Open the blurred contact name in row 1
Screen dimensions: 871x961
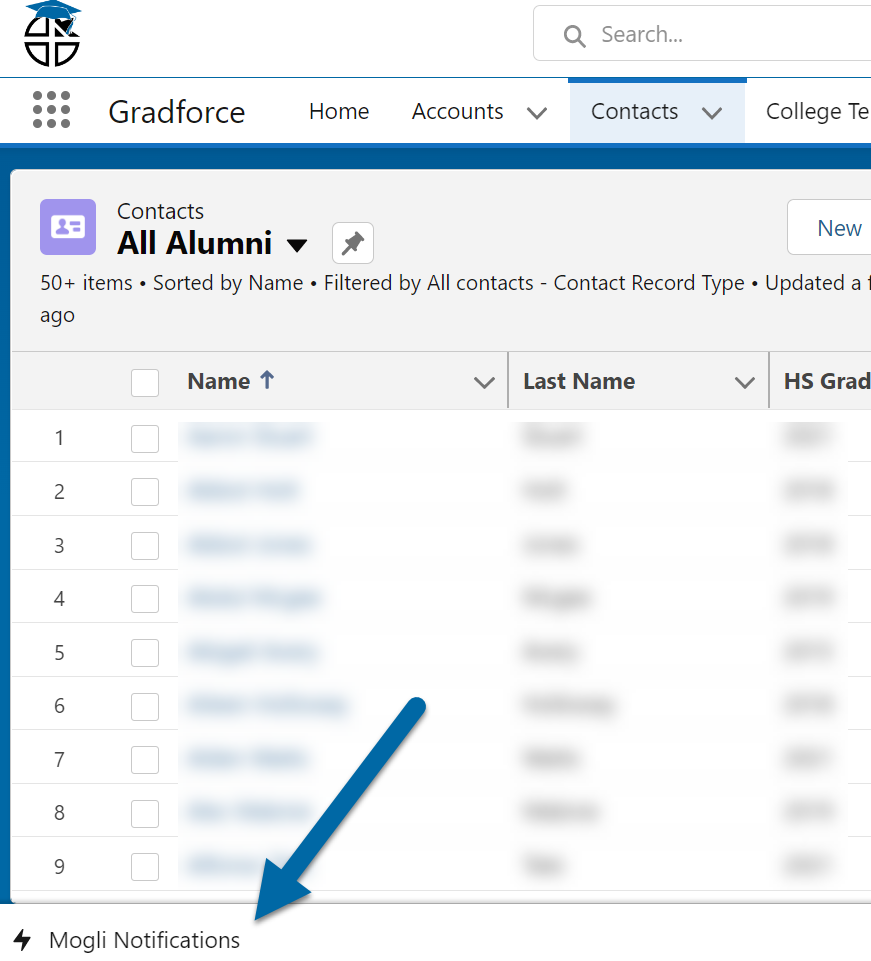250,437
